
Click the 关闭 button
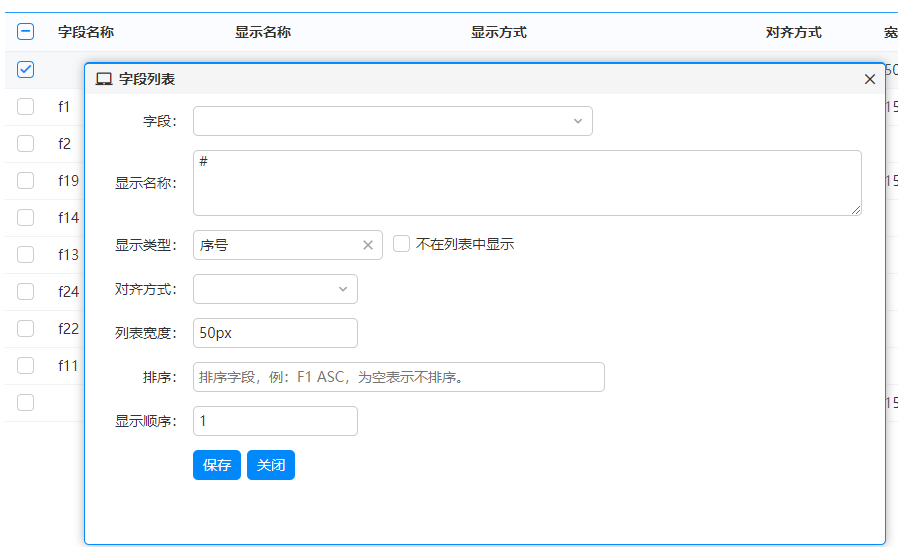[x=271, y=465]
